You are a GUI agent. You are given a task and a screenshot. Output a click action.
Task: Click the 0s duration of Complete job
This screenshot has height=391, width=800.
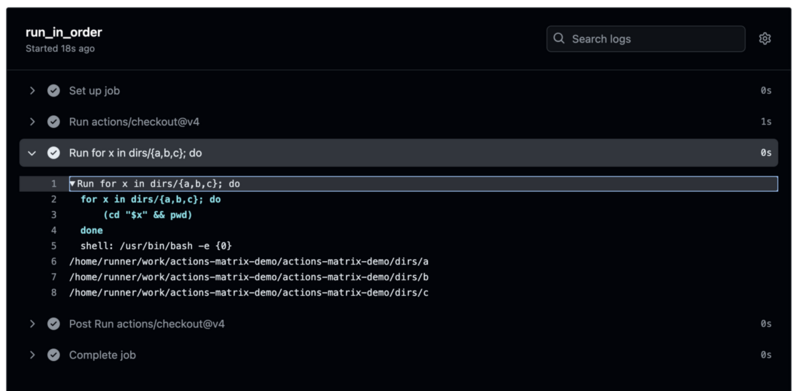(766, 355)
